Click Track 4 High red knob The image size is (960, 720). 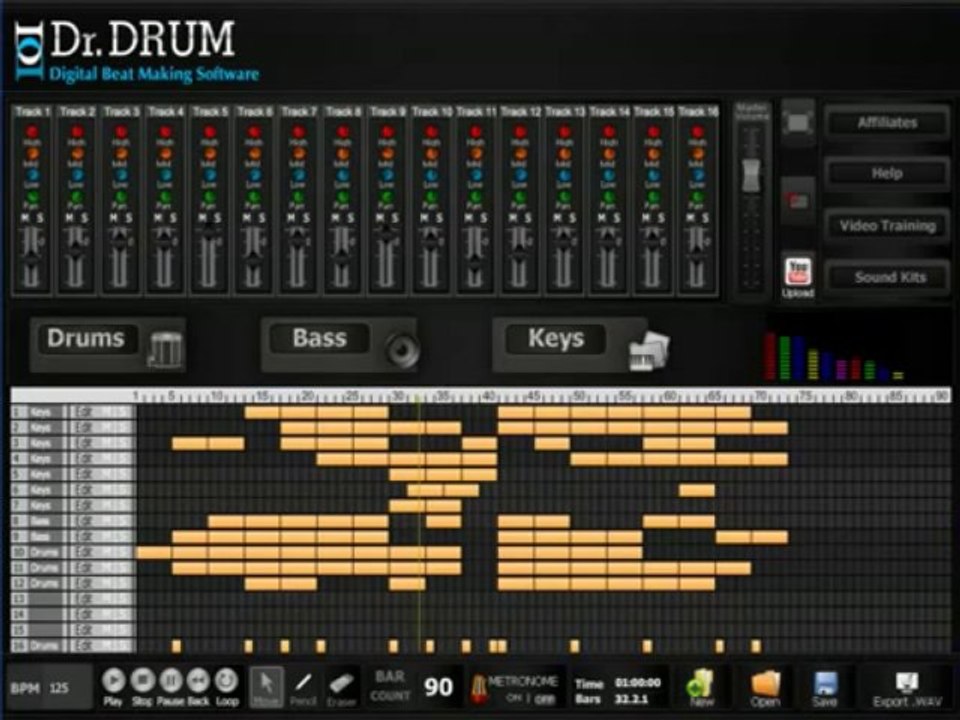pyautogui.click(x=165, y=132)
